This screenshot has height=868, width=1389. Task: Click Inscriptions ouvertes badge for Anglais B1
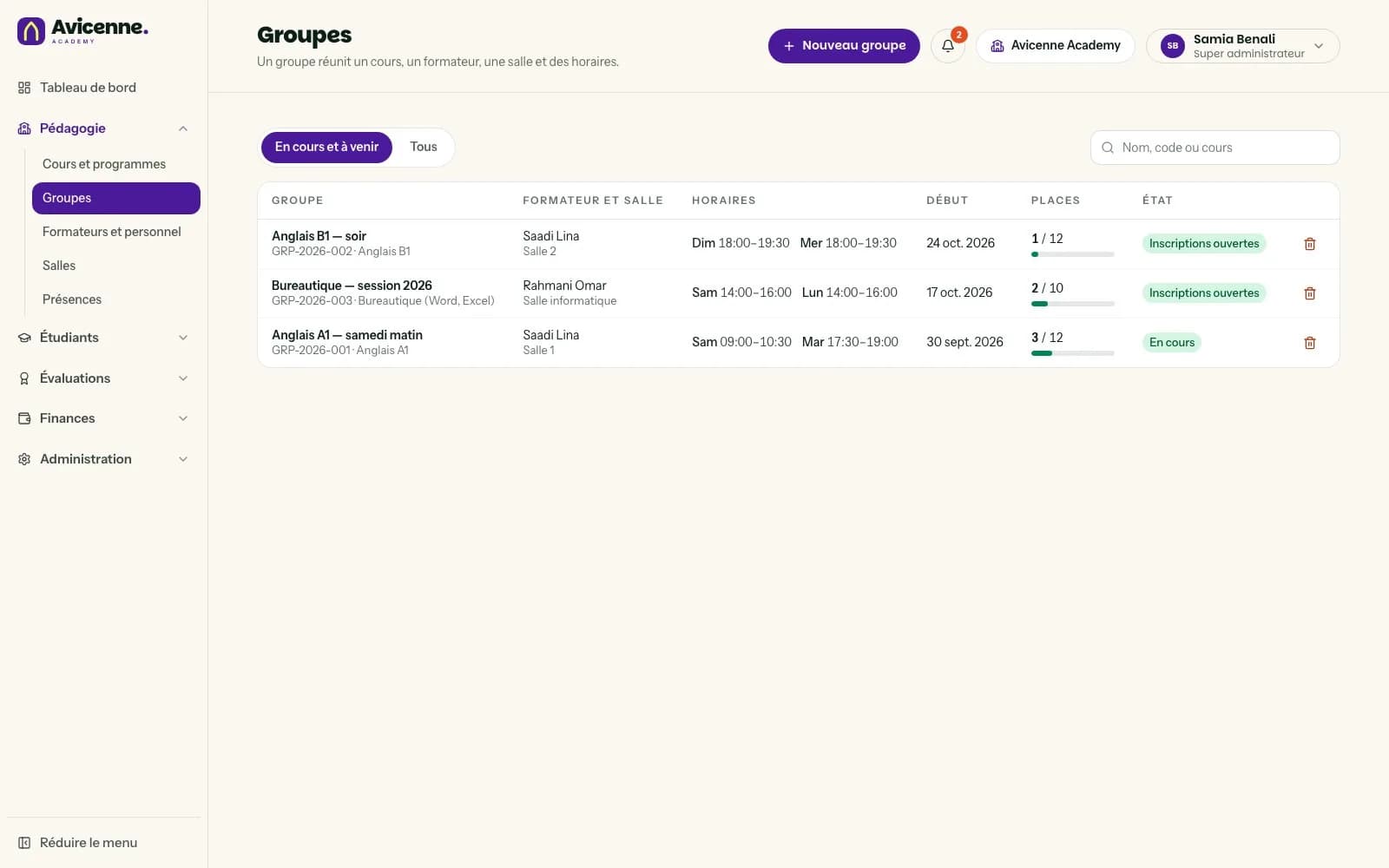pyautogui.click(x=1204, y=244)
